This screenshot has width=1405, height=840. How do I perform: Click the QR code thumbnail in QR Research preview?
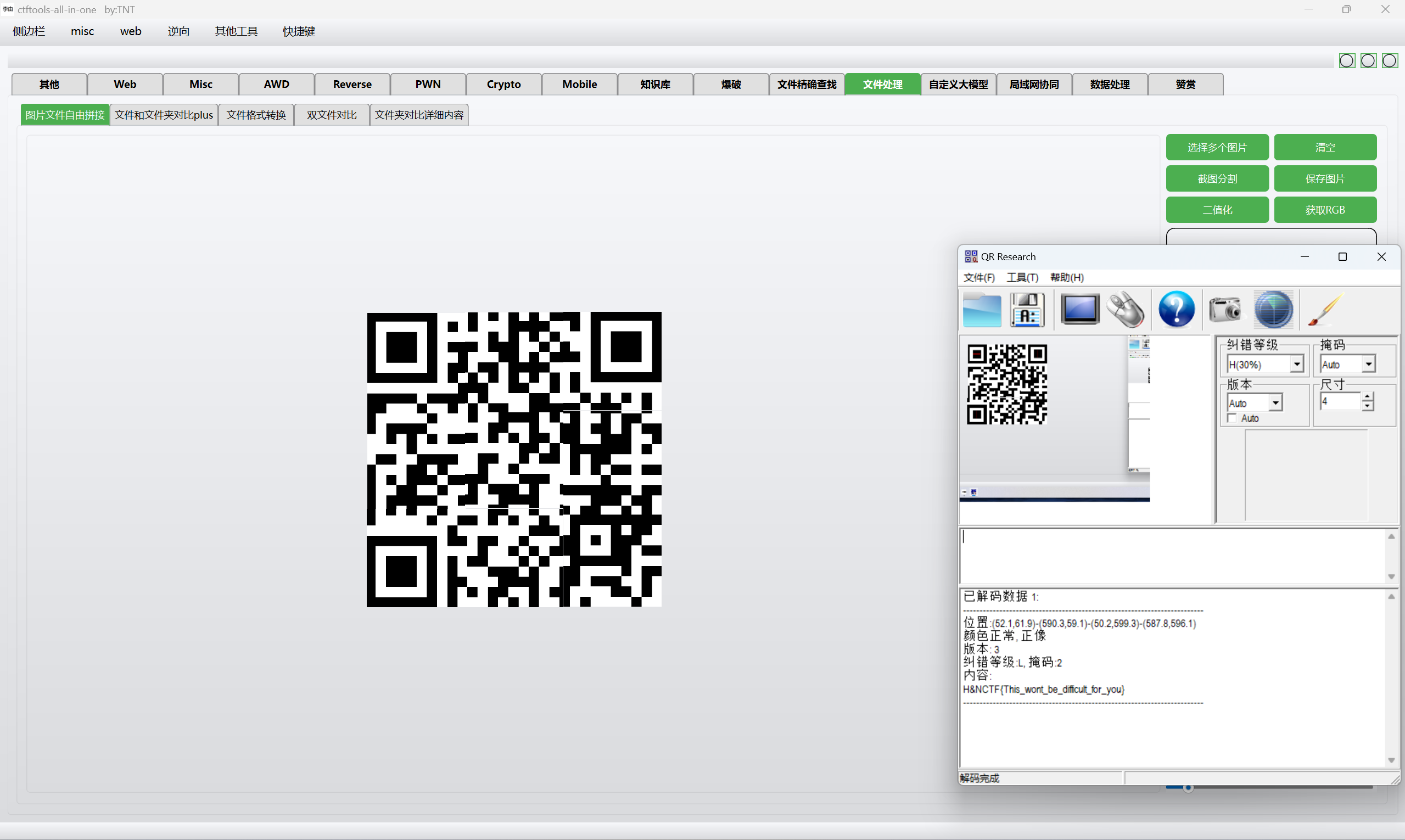1007,384
